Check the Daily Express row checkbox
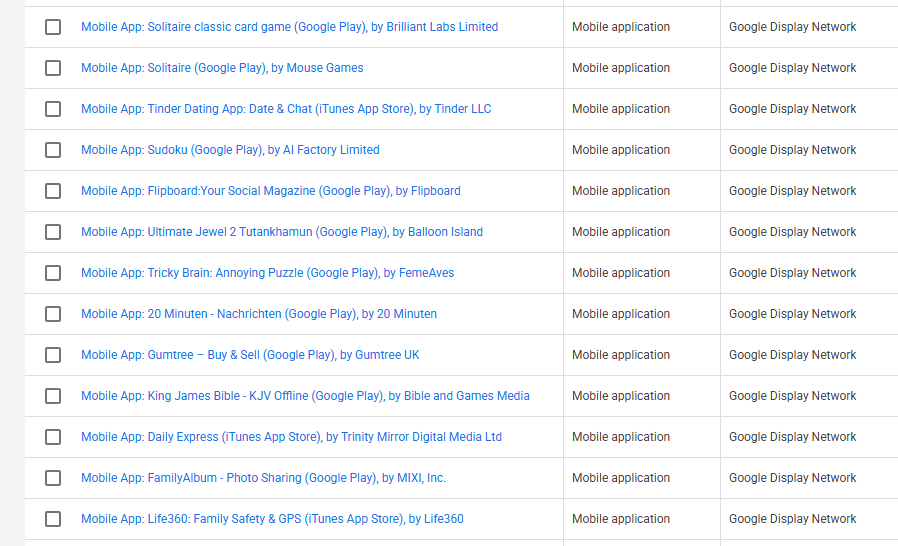Image resolution: width=898 pixels, height=546 pixels. click(53, 437)
